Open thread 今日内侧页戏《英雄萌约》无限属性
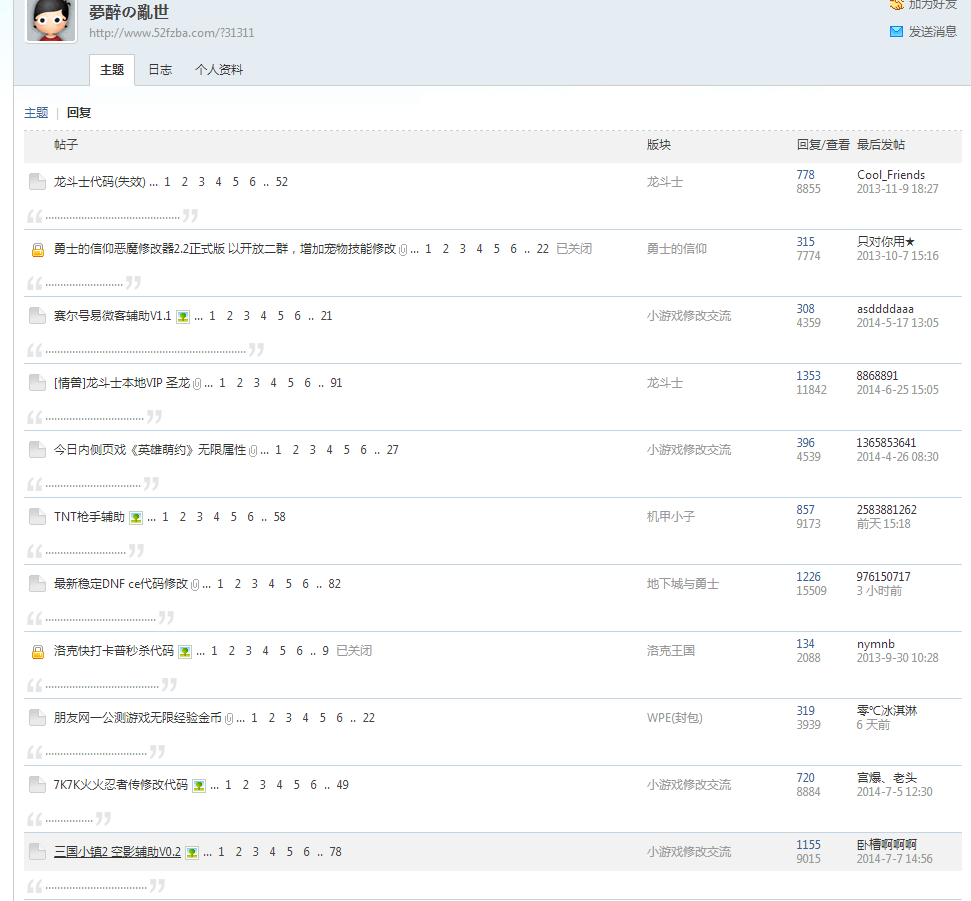The width and height of the screenshot is (971, 901). 150,450
